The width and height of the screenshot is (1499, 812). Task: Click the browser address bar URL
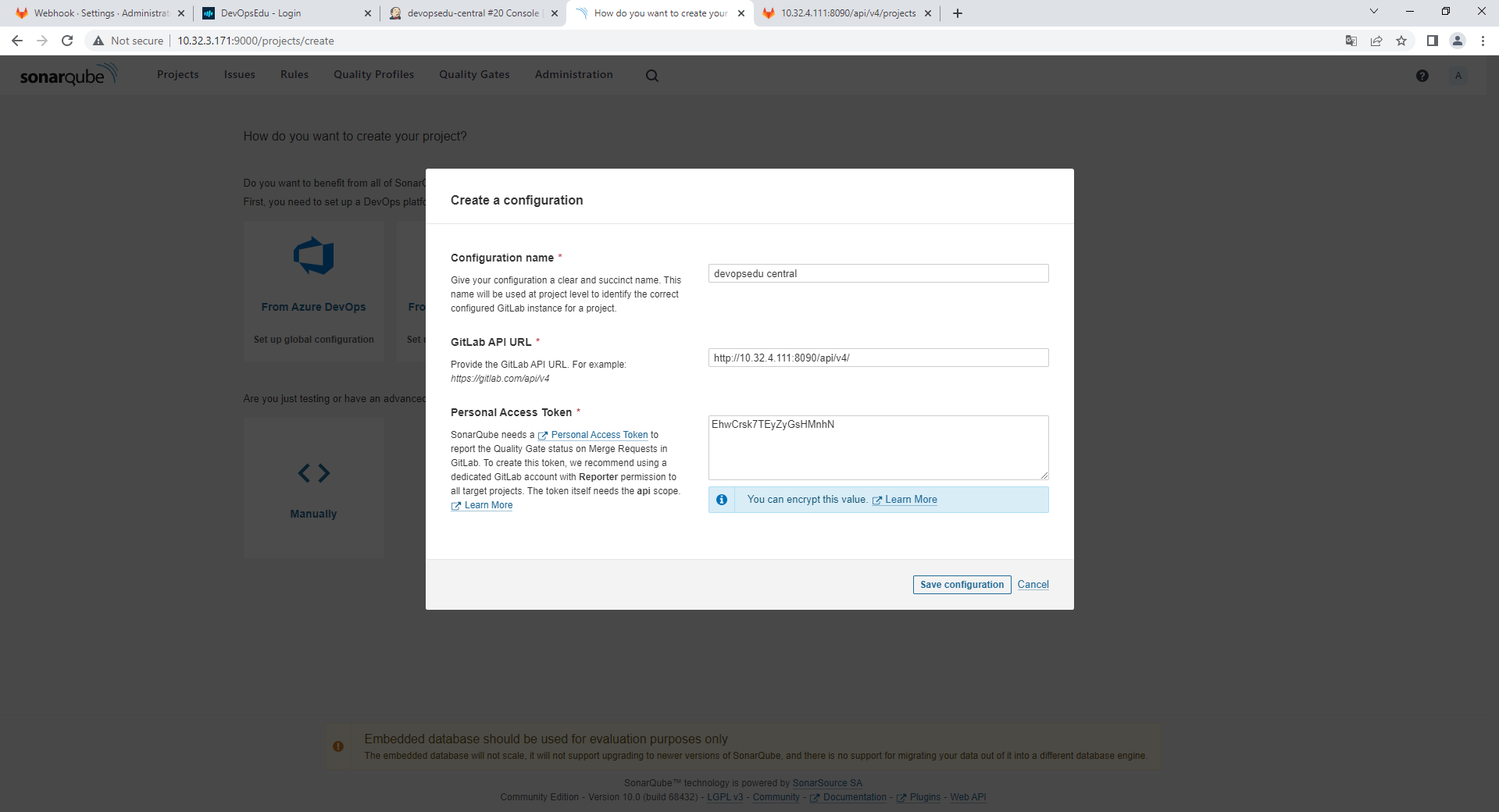pos(255,41)
